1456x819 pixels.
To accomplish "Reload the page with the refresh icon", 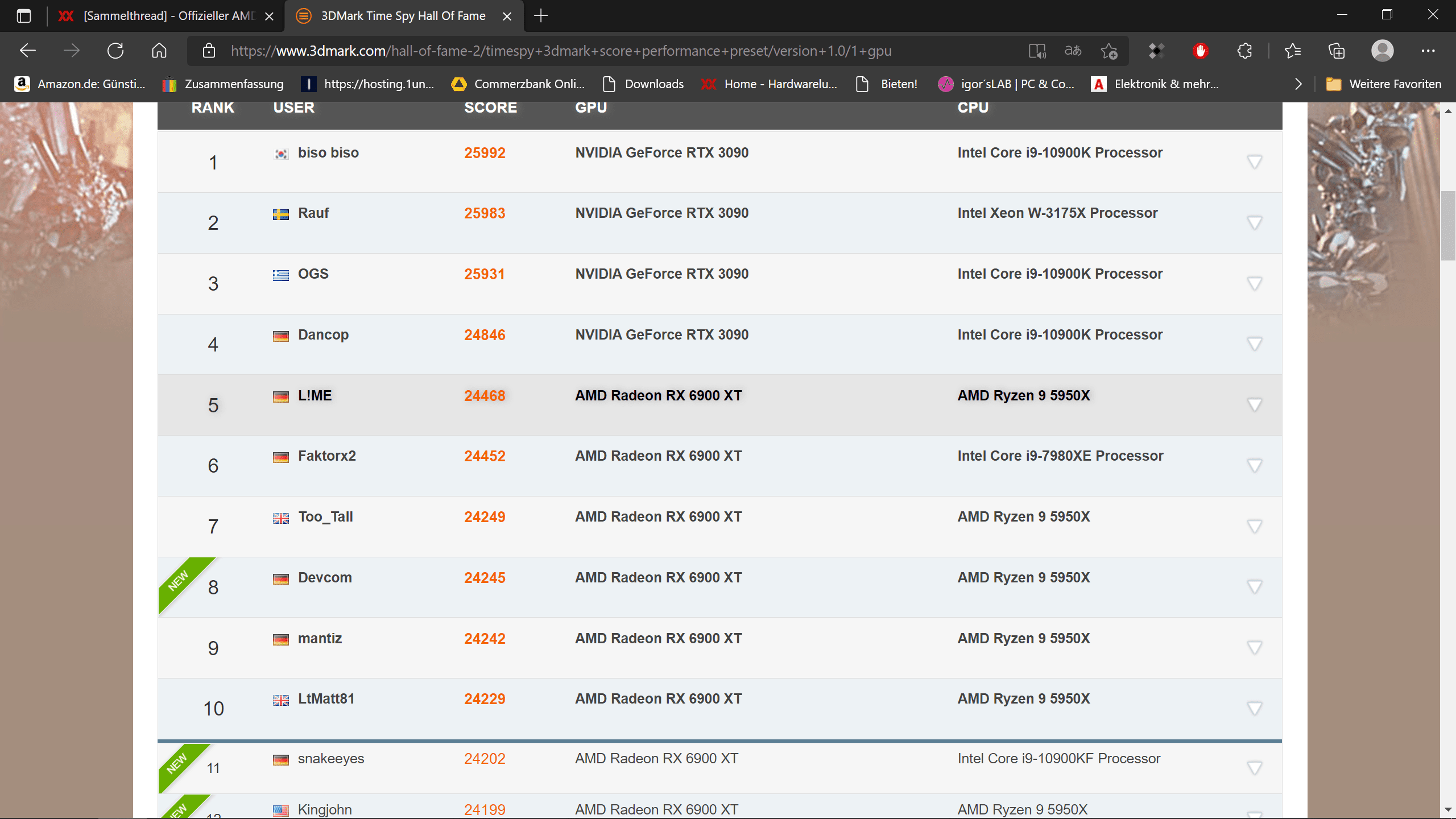I will (115, 51).
